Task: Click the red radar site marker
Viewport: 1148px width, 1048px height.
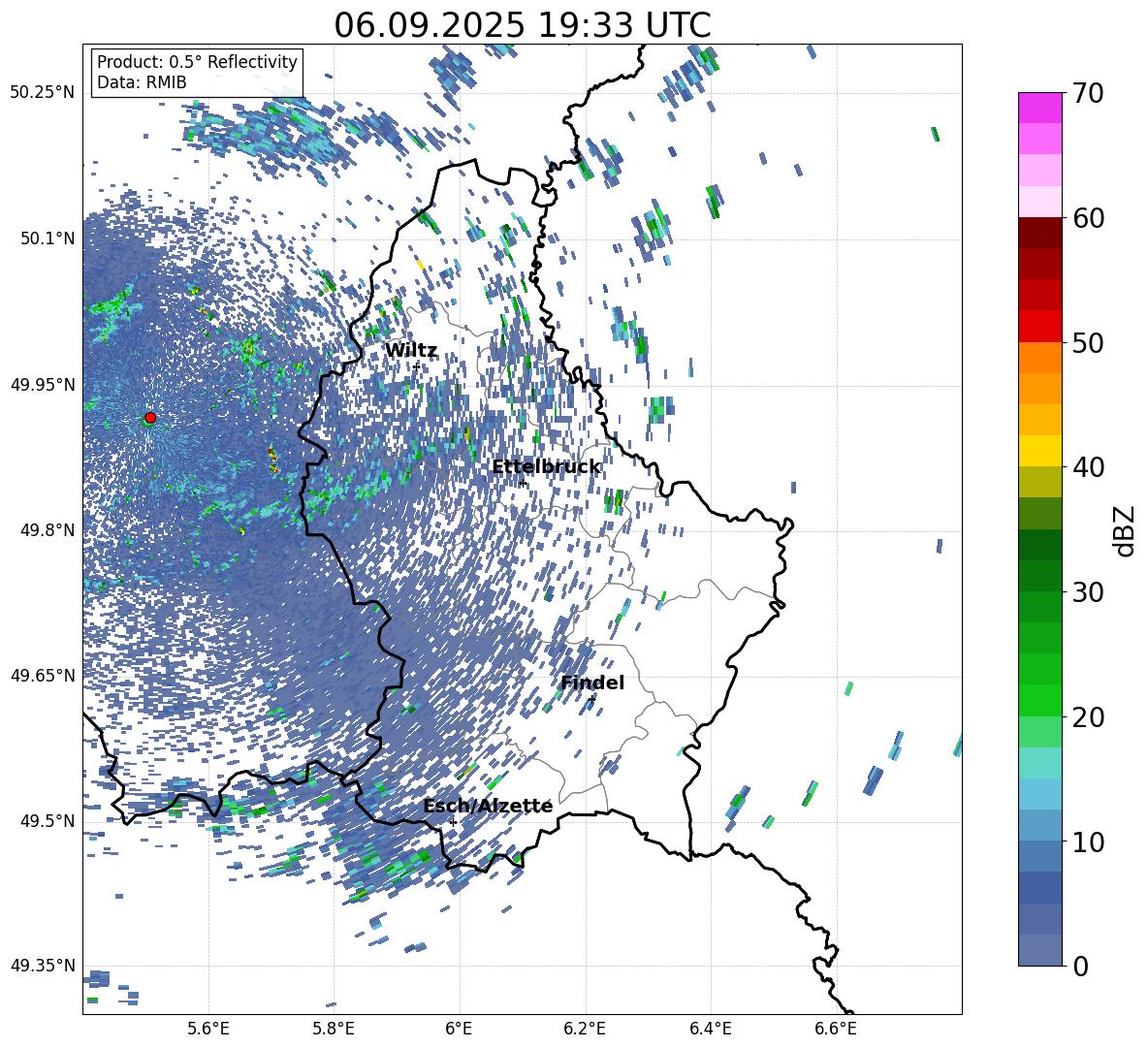Action: point(150,418)
